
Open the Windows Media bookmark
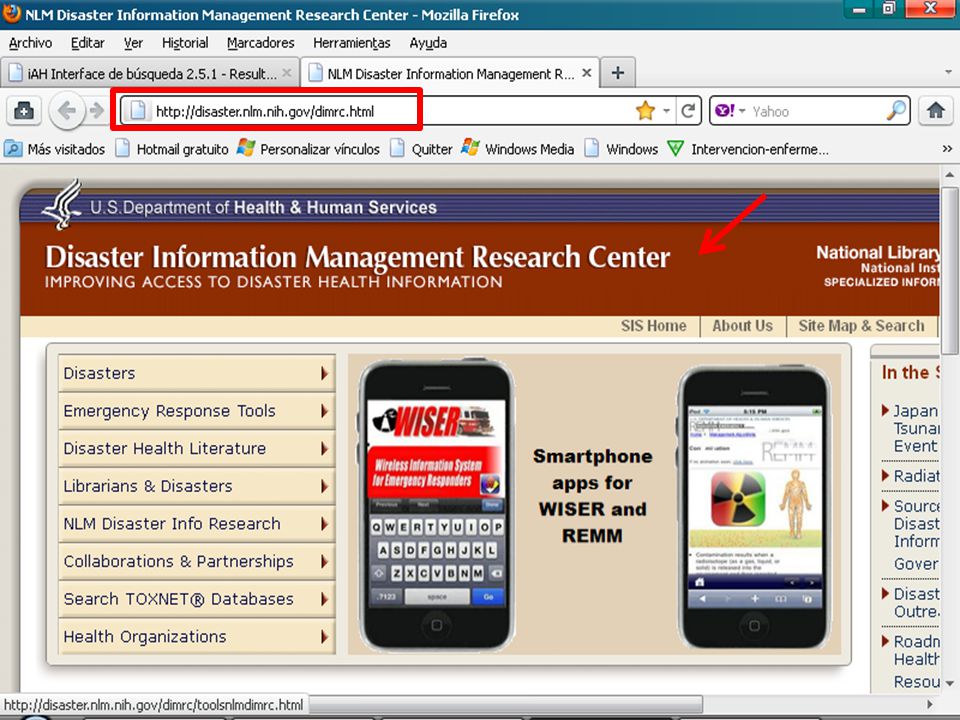click(518, 149)
